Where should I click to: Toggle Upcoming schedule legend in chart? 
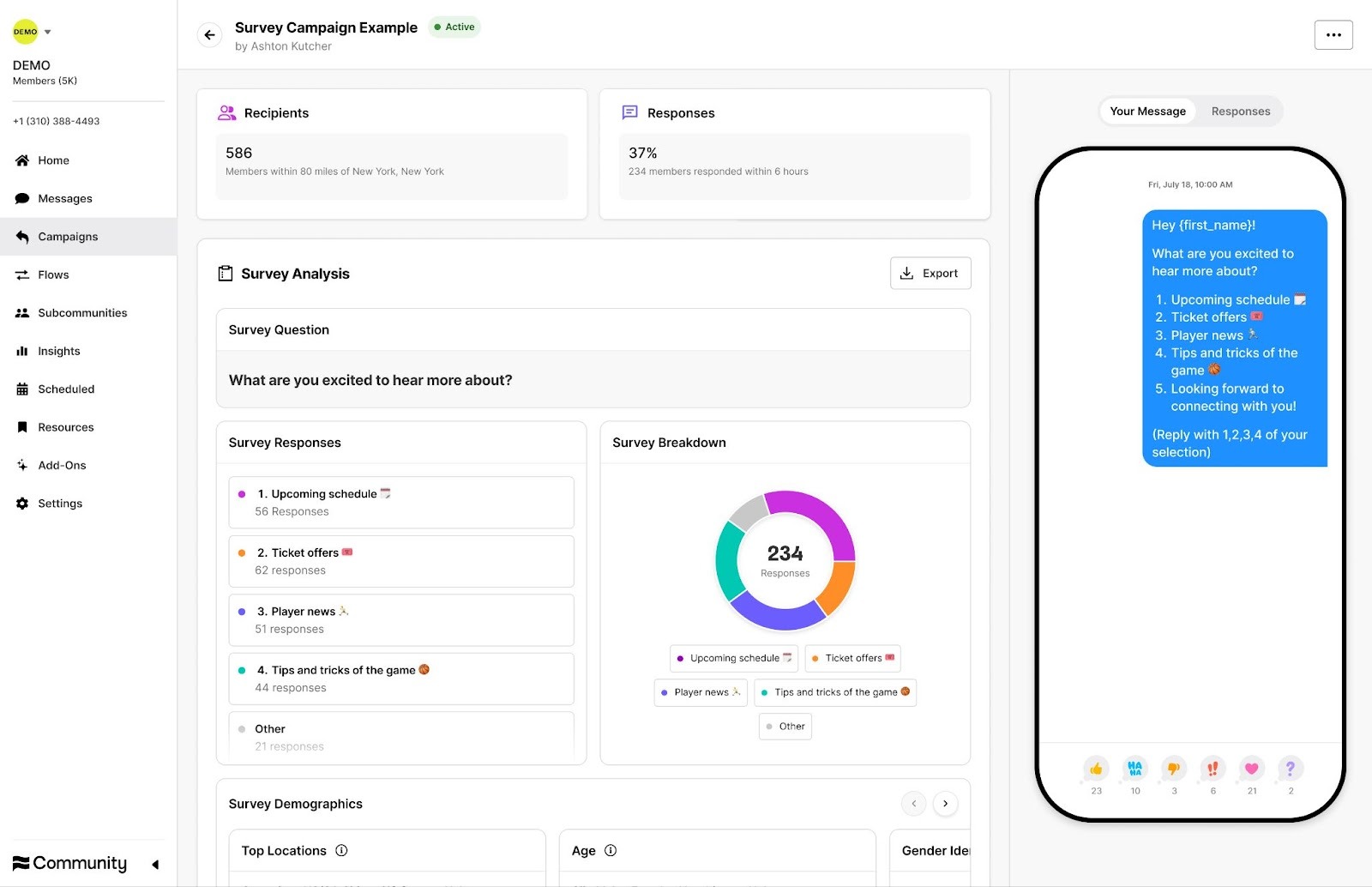pyautogui.click(x=734, y=659)
